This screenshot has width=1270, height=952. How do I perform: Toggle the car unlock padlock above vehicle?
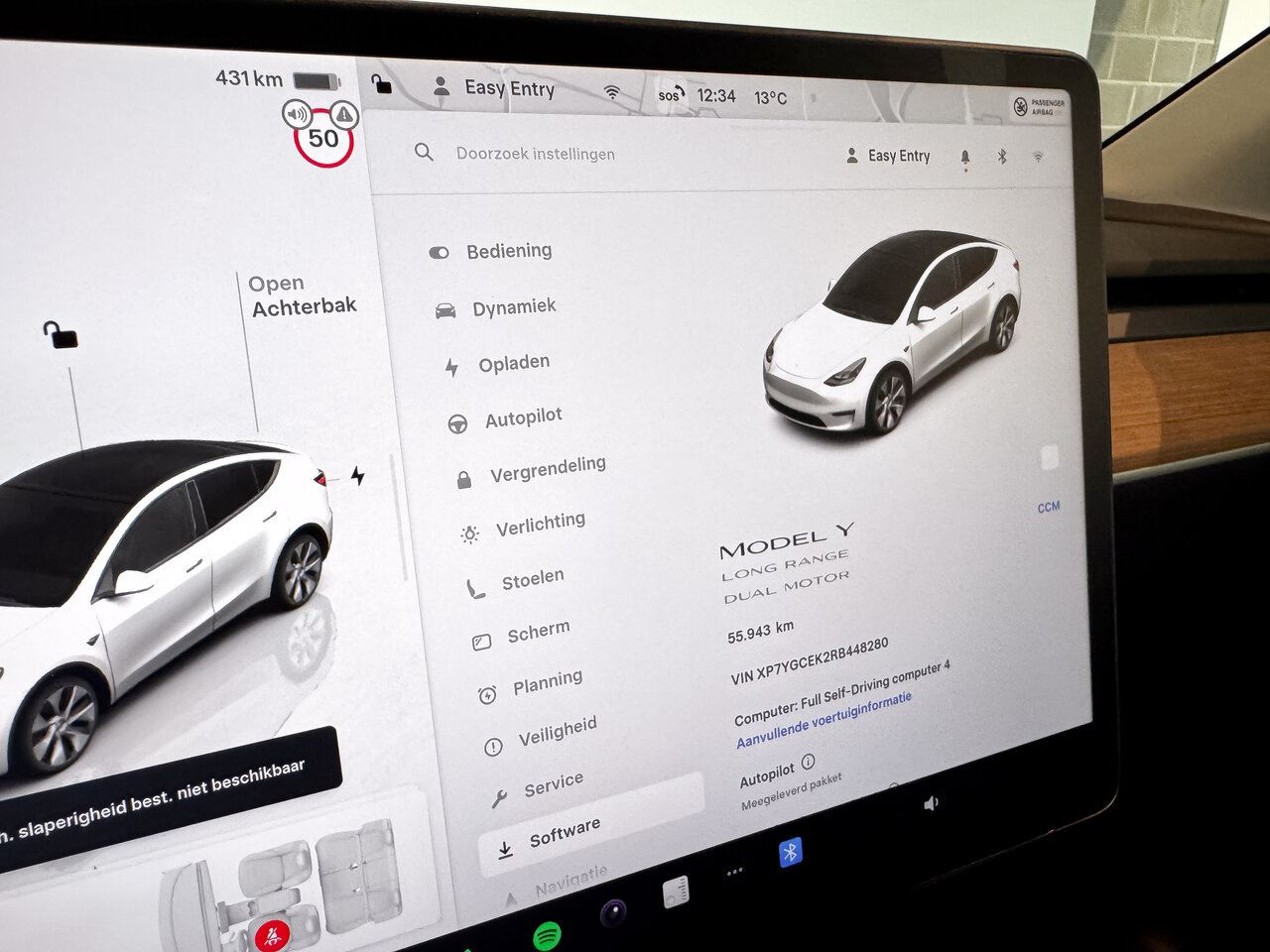click(62, 335)
